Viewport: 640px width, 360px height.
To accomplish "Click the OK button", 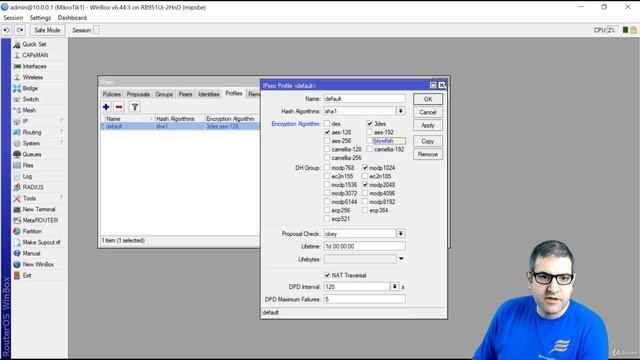I will pyautogui.click(x=427, y=99).
